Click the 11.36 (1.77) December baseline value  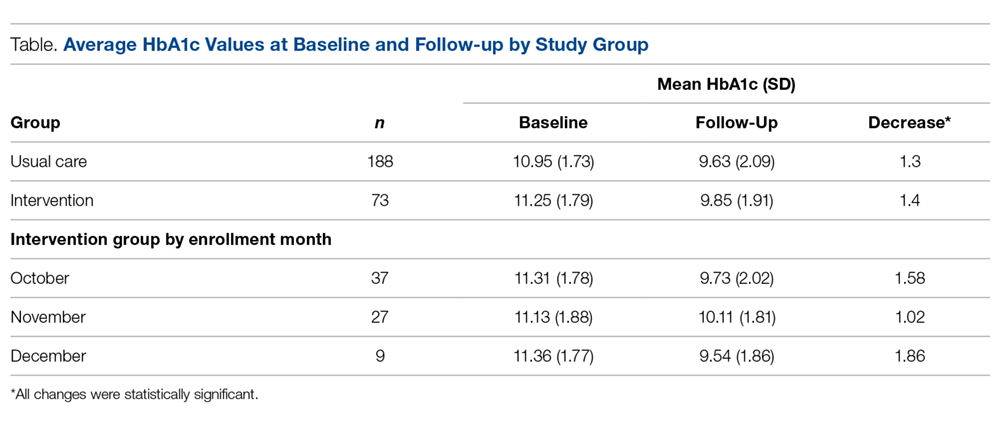[553, 355]
